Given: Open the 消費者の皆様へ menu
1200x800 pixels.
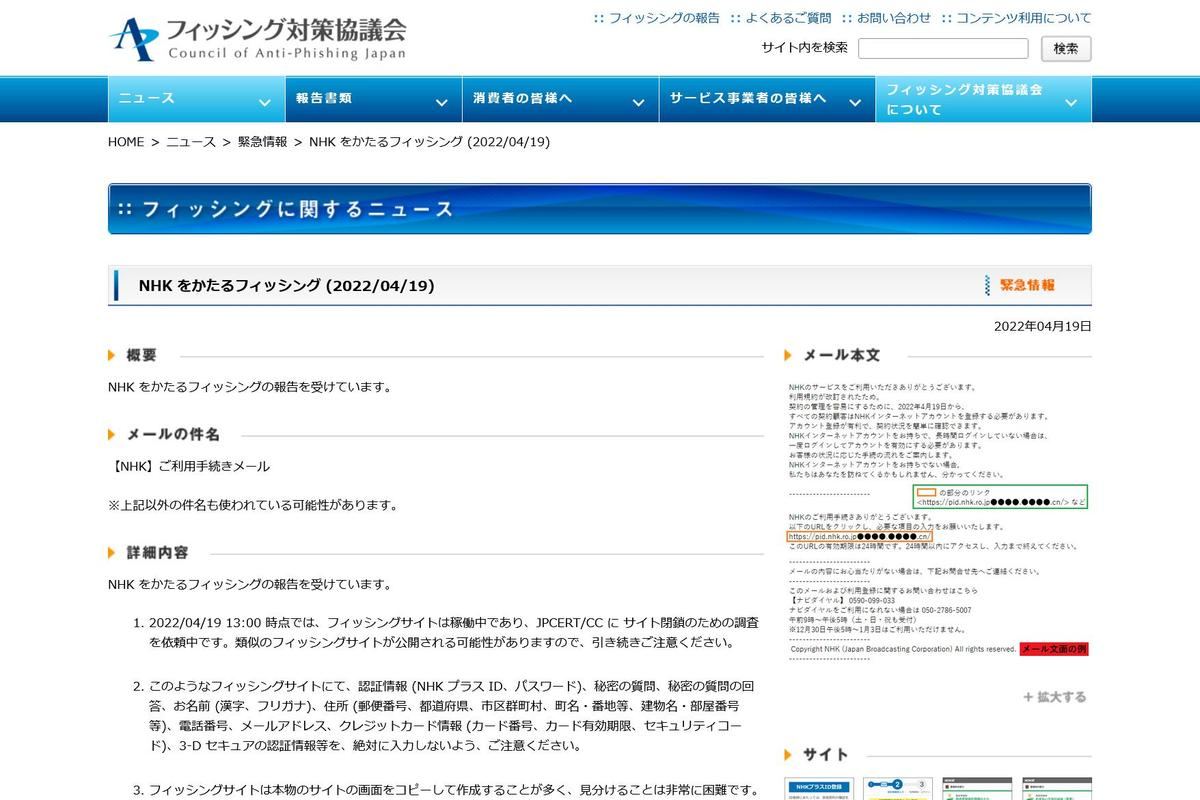Looking at the screenshot, I should [x=560, y=99].
